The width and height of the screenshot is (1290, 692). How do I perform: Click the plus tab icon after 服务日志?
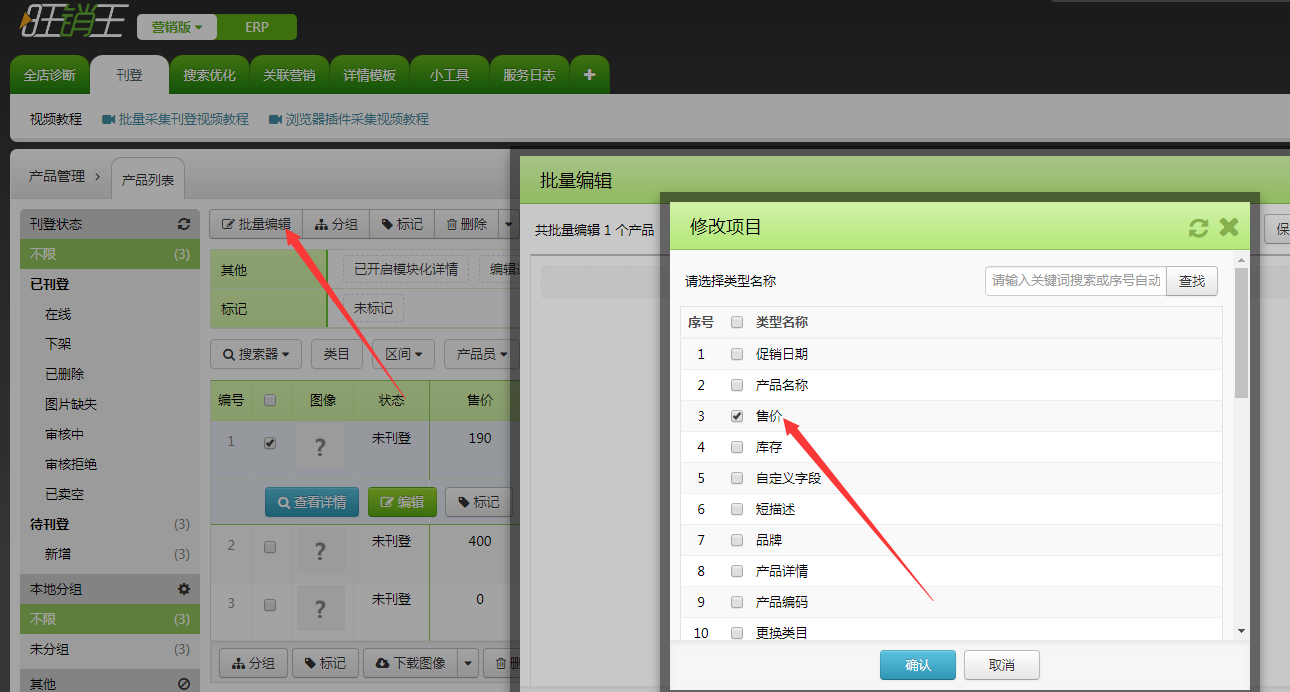[589, 75]
